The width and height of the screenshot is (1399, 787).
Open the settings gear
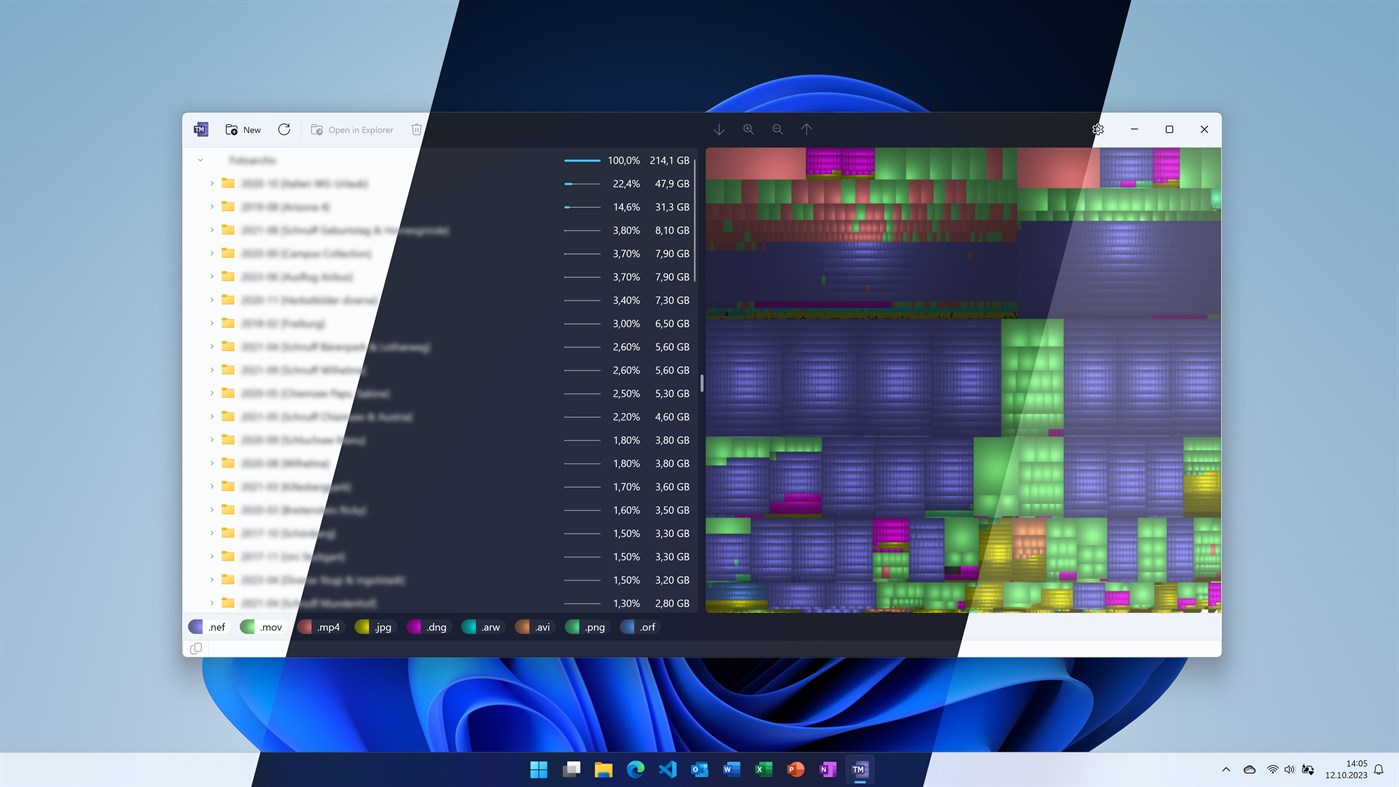(1097, 129)
